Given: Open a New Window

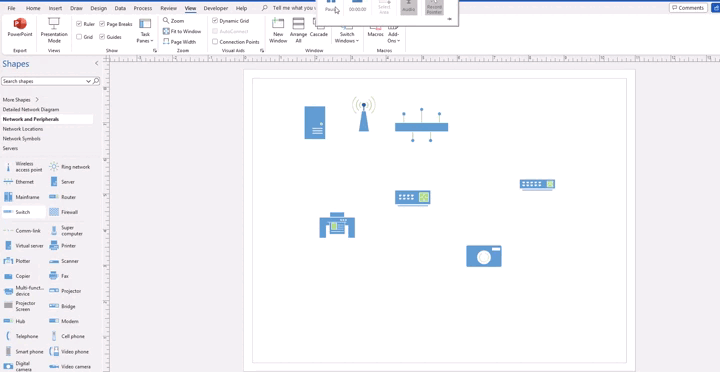Looking at the screenshot, I should click(x=278, y=30).
